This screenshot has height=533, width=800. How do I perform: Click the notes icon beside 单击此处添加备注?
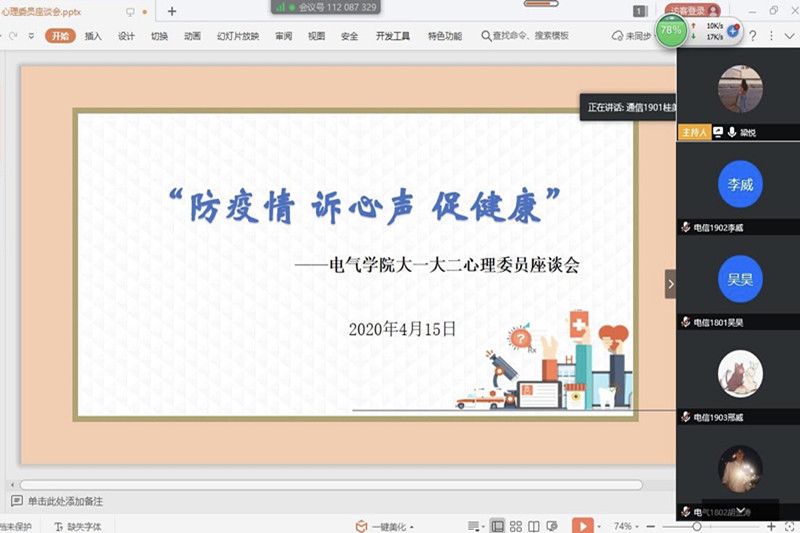point(16,501)
